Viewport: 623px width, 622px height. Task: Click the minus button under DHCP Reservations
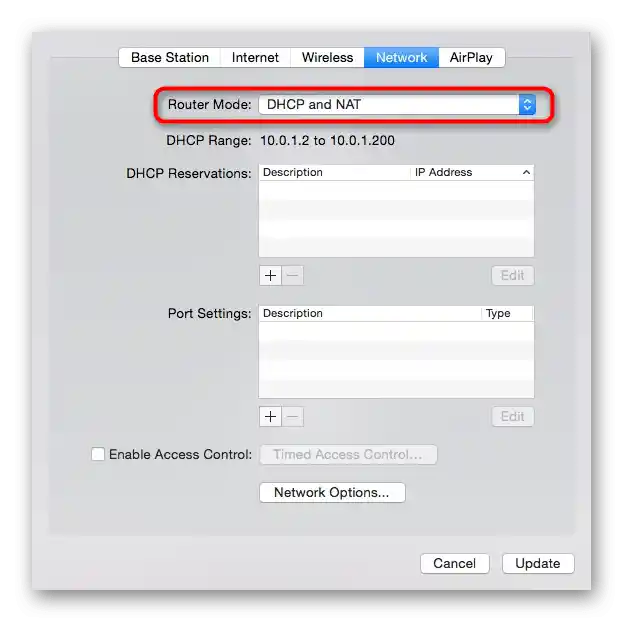point(293,275)
